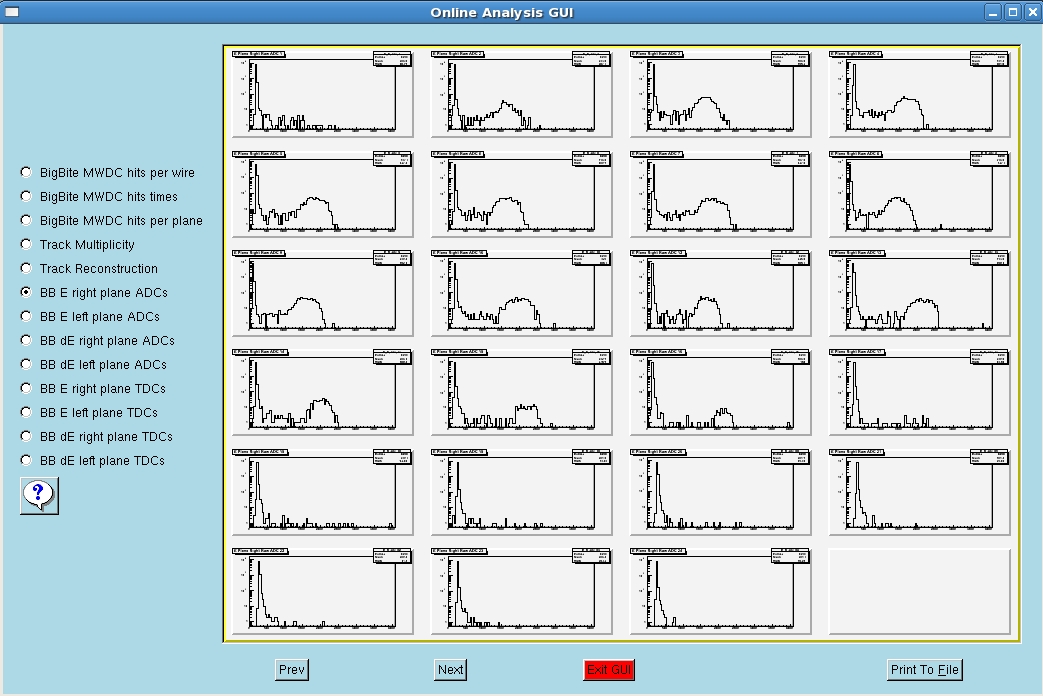Click the Raw ADC 23 histogram

(522, 591)
